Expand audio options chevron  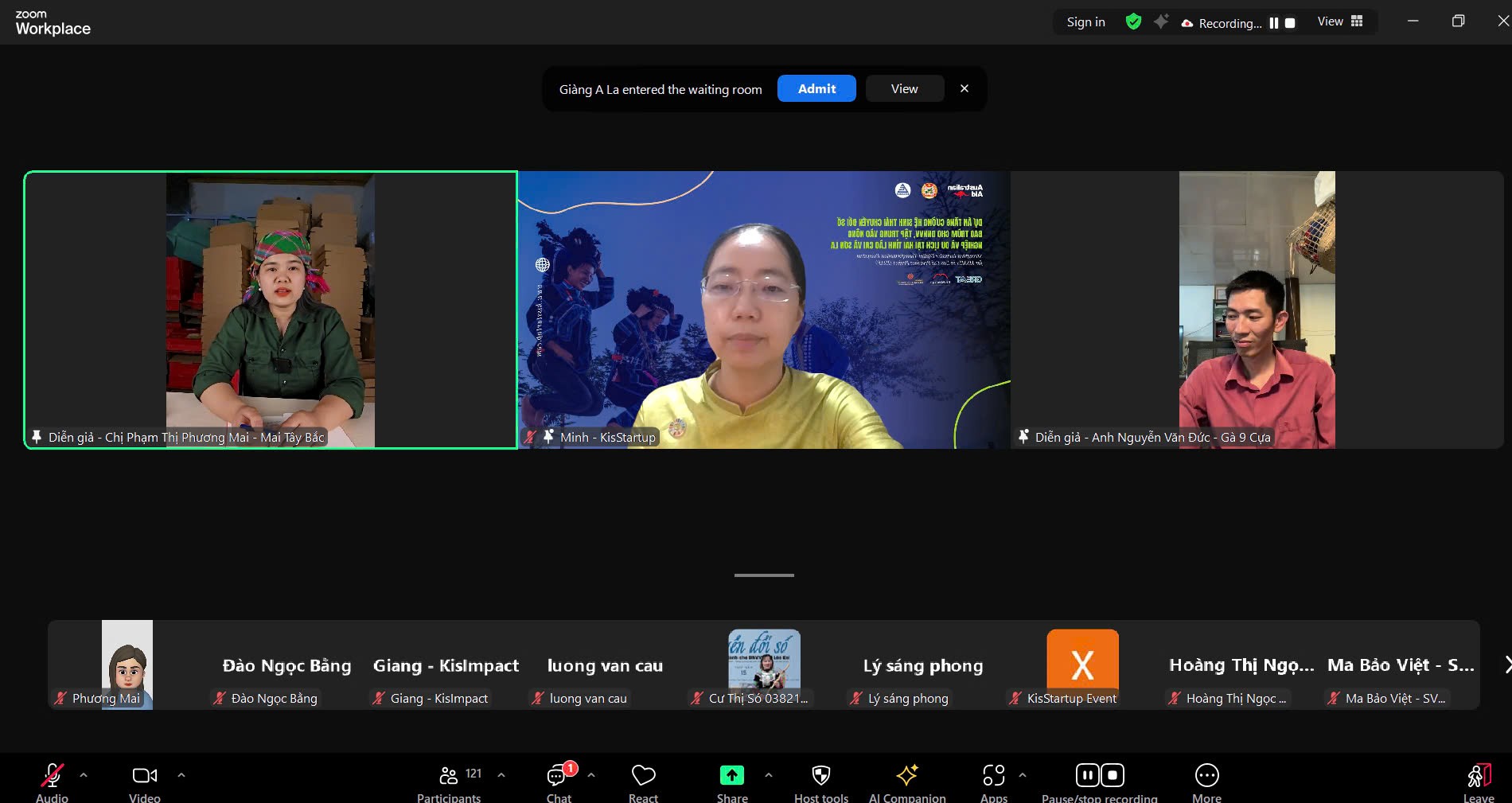click(x=84, y=774)
